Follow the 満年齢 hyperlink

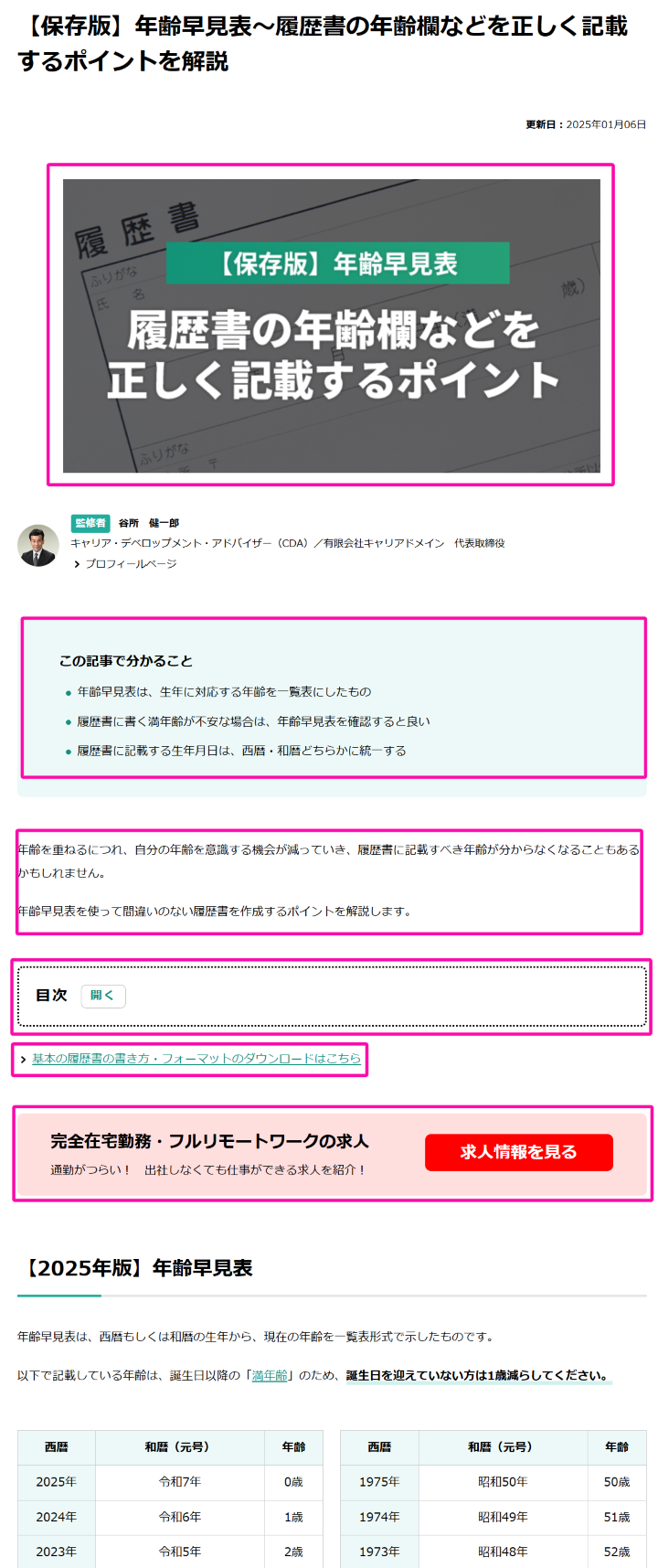pos(270,1375)
